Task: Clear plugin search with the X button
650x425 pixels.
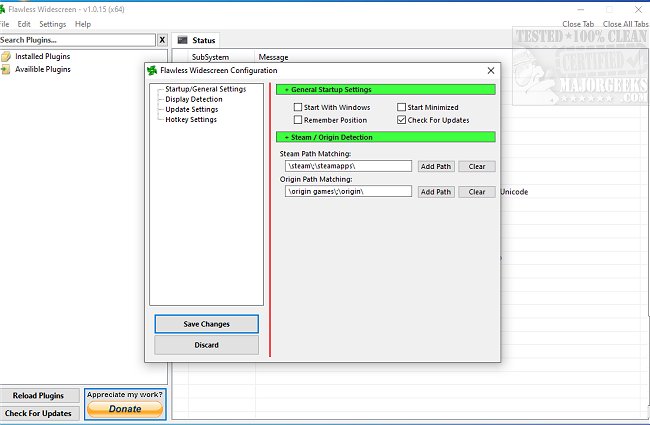Action: pyautogui.click(x=162, y=40)
